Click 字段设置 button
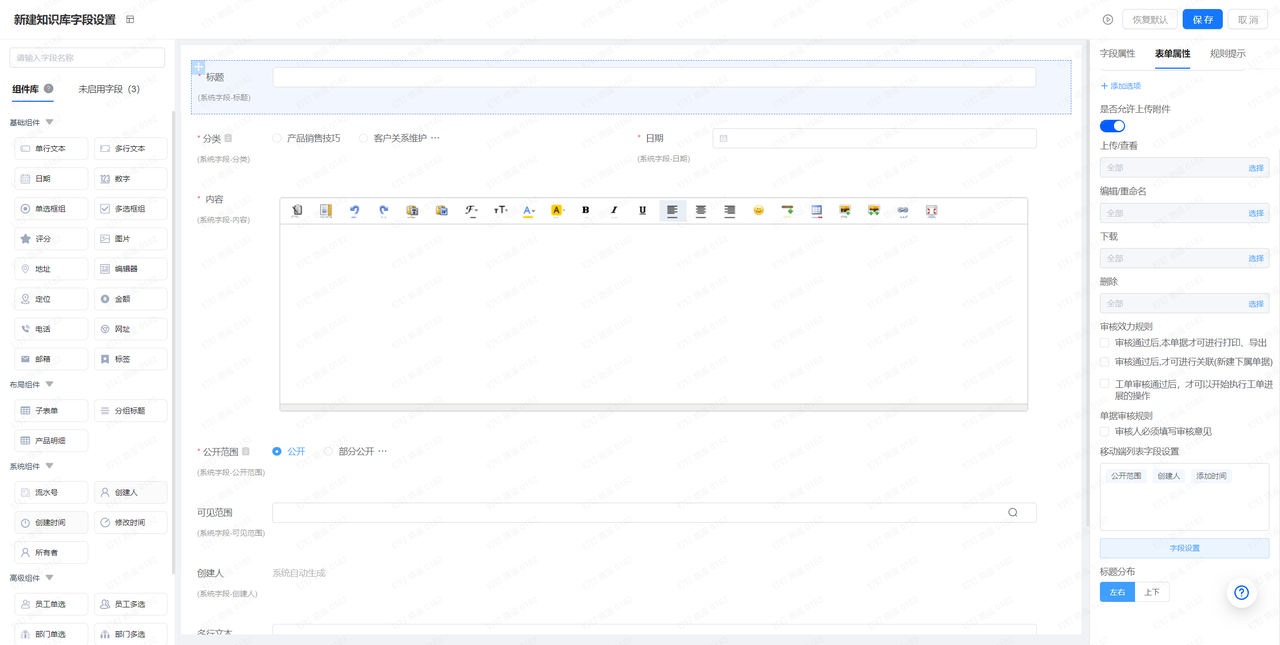1280x645 pixels. [x=1184, y=548]
